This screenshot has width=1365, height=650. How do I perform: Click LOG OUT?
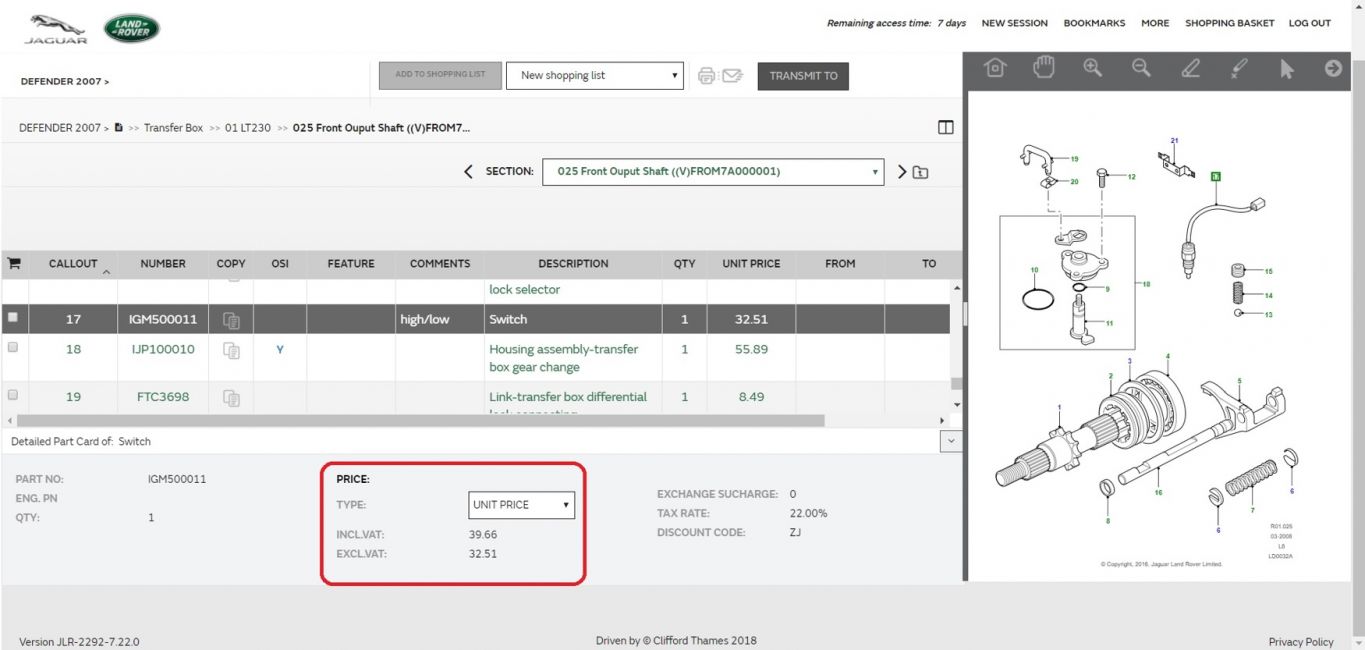[x=1309, y=23]
